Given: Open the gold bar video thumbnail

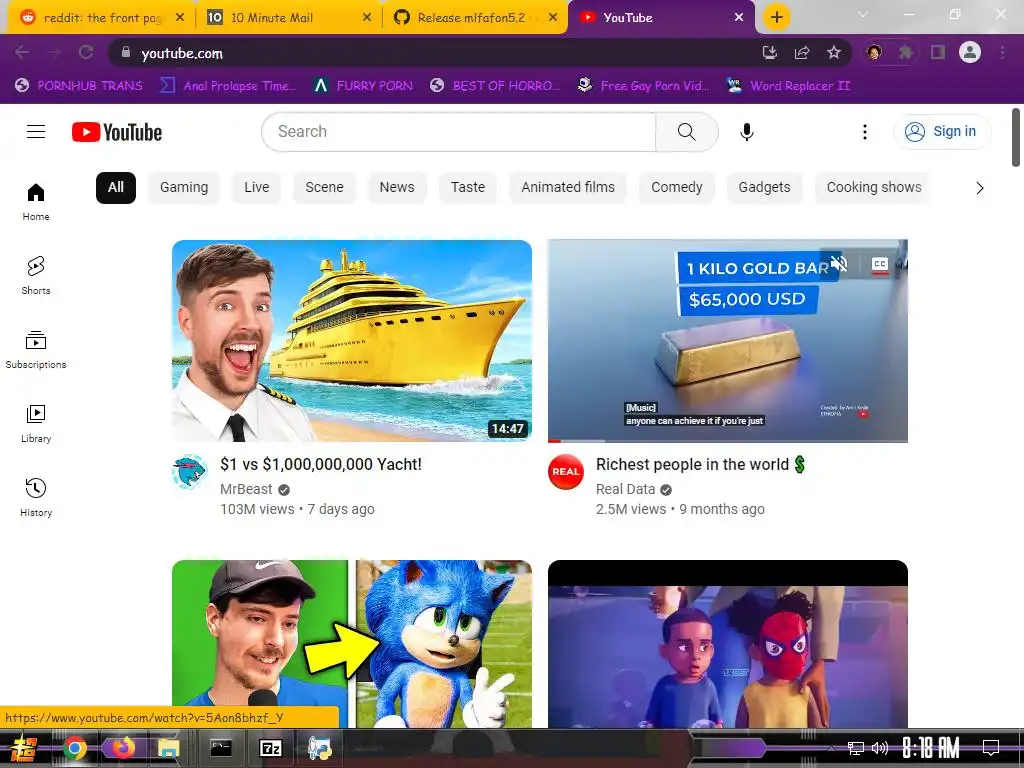Looking at the screenshot, I should point(728,341).
